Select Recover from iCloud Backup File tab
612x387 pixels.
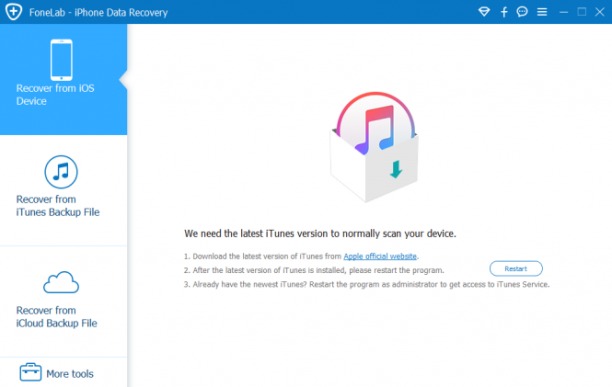click(63, 302)
